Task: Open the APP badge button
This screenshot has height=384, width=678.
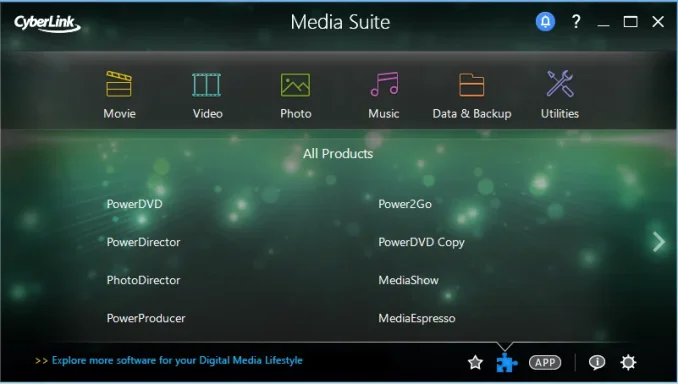Action: [x=545, y=362]
